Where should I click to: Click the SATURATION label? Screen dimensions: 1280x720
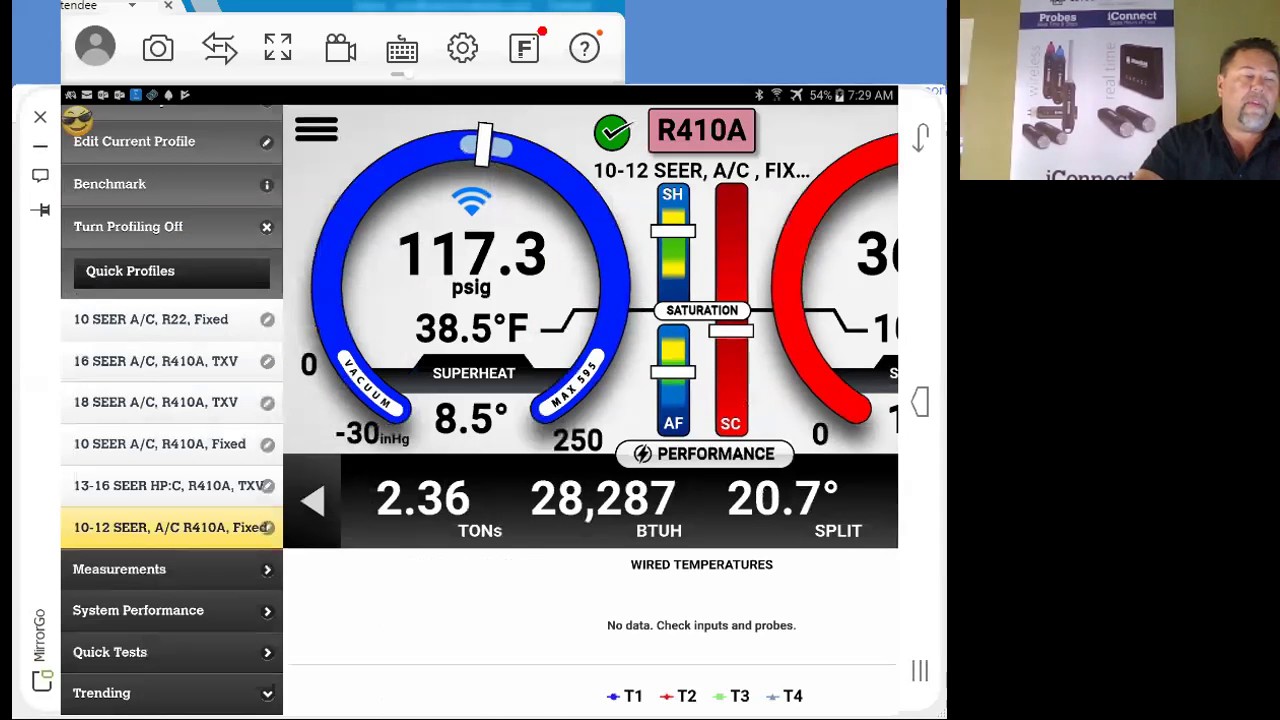(x=702, y=311)
